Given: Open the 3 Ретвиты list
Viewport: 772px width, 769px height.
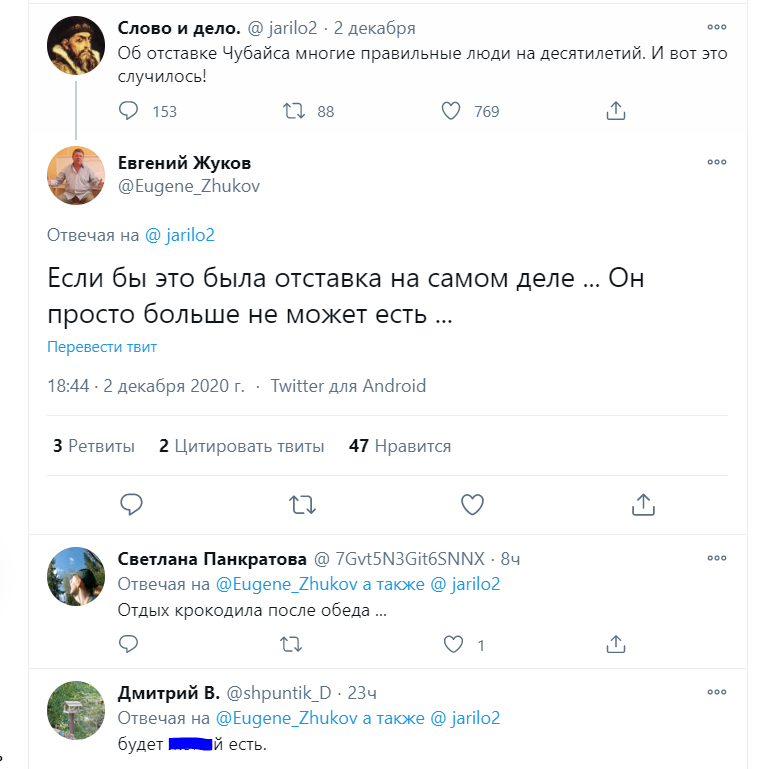Looking at the screenshot, I should (x=94, y=446).
